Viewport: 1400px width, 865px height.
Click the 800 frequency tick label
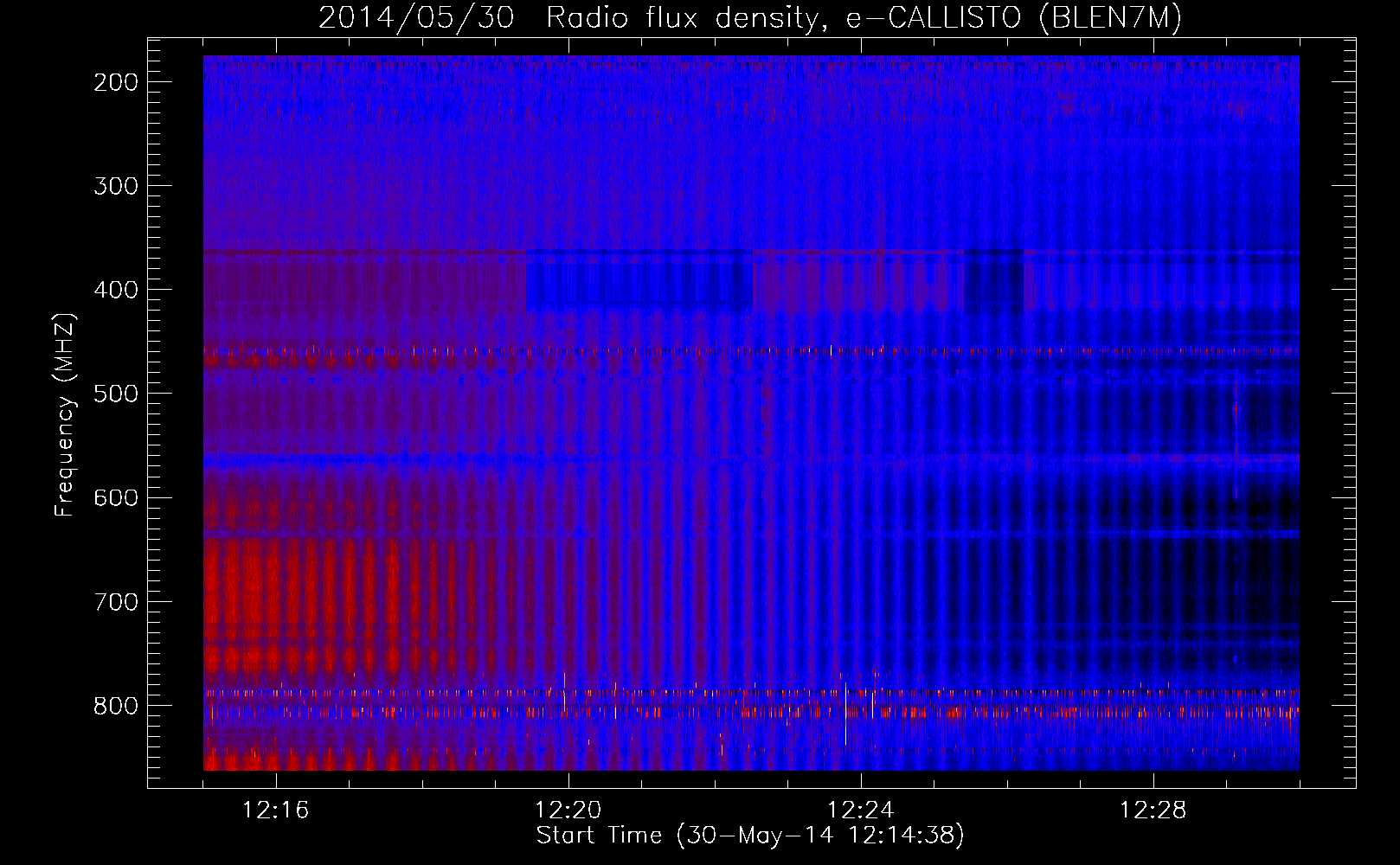[116, 706]
